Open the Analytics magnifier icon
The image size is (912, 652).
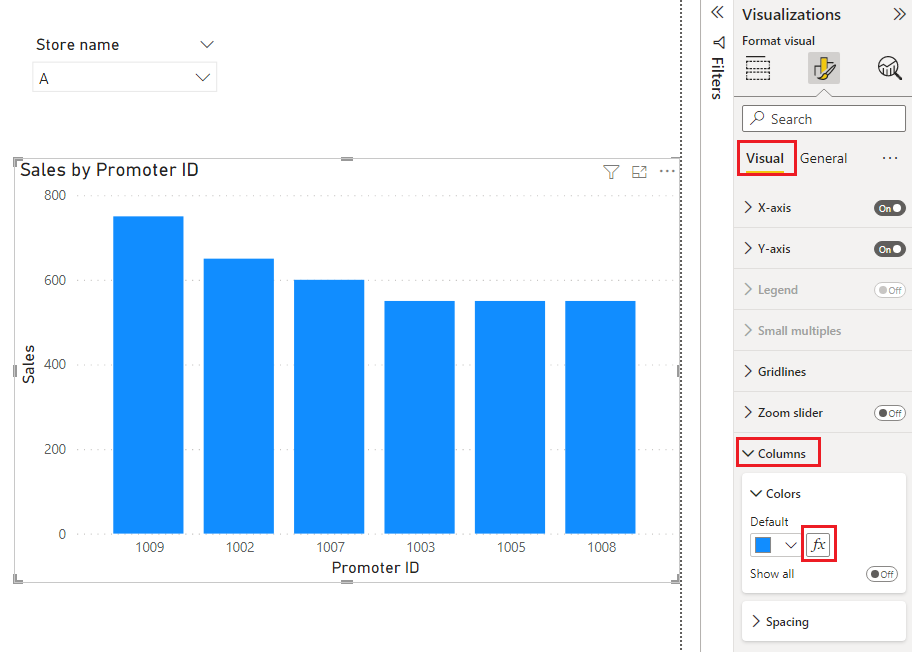pos(889,68)
